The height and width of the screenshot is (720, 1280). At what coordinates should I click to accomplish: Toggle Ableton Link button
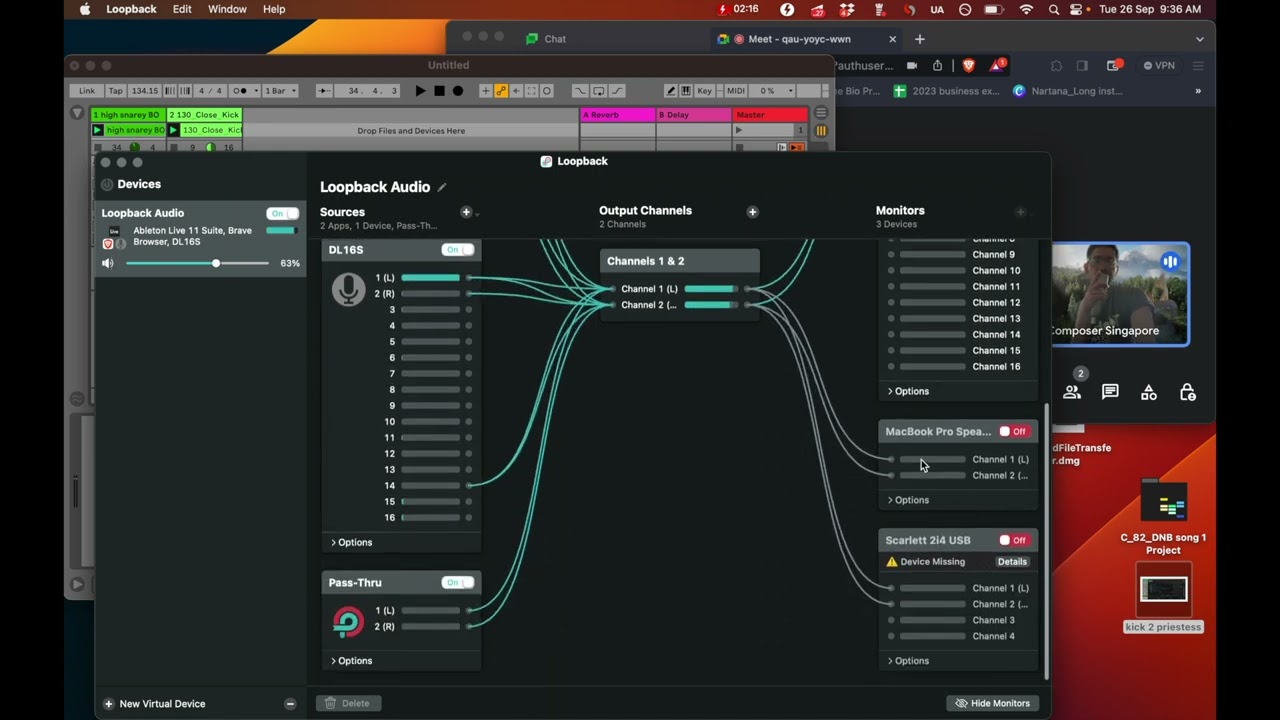(87, 91)
